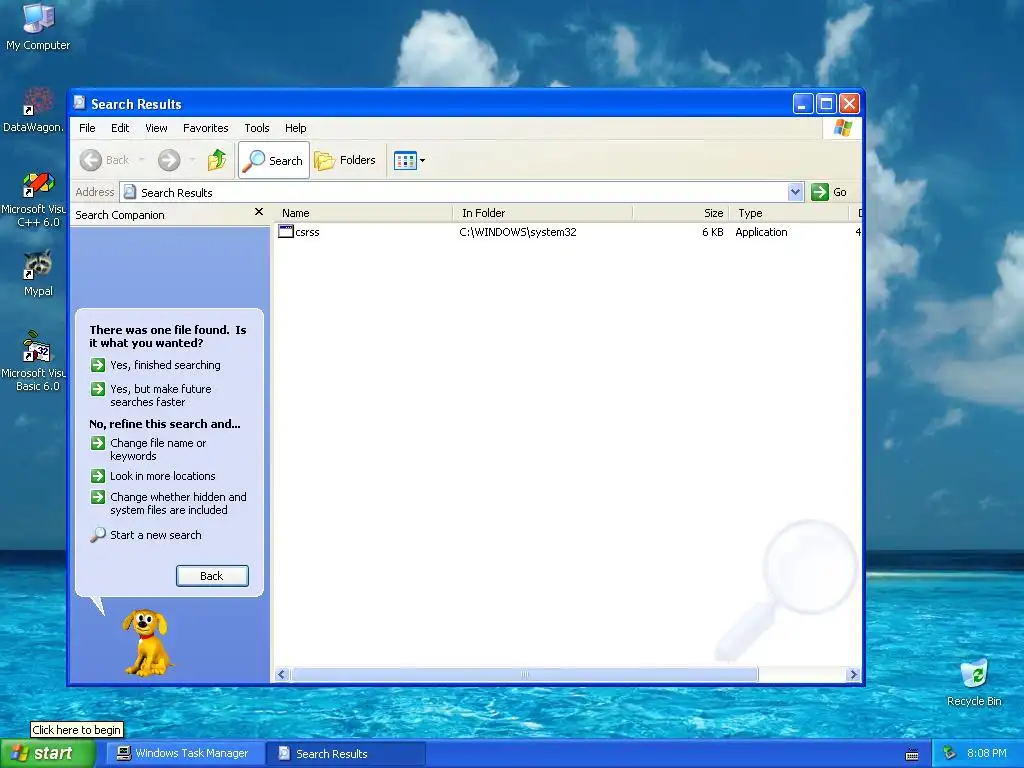Click the 8:08 PM clock

tap(987, 754)
